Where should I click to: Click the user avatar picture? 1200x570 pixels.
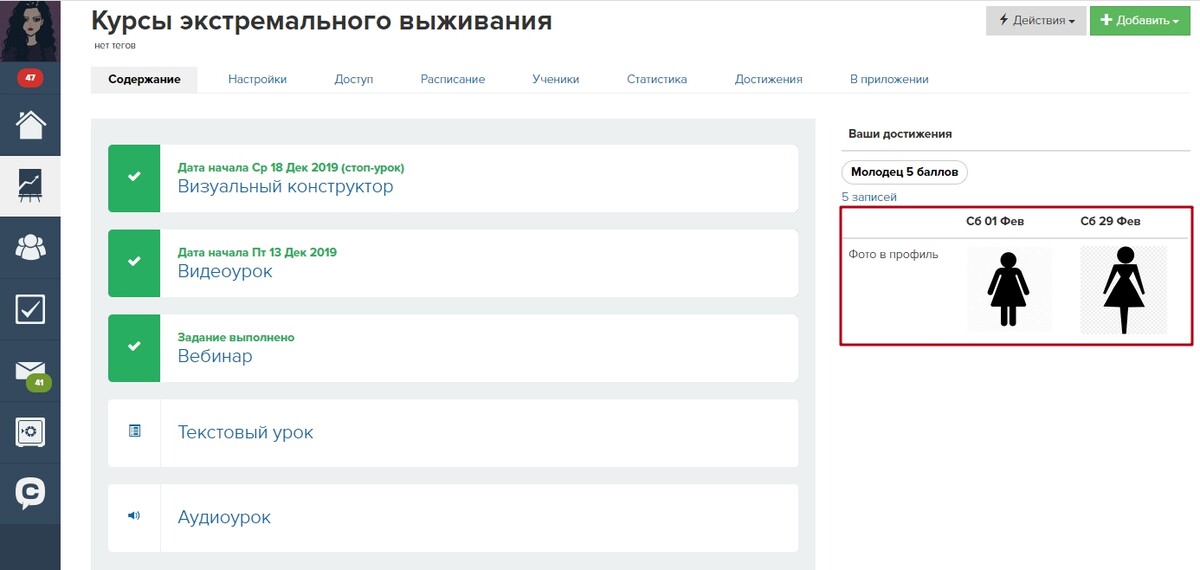(x=30, y=31)
